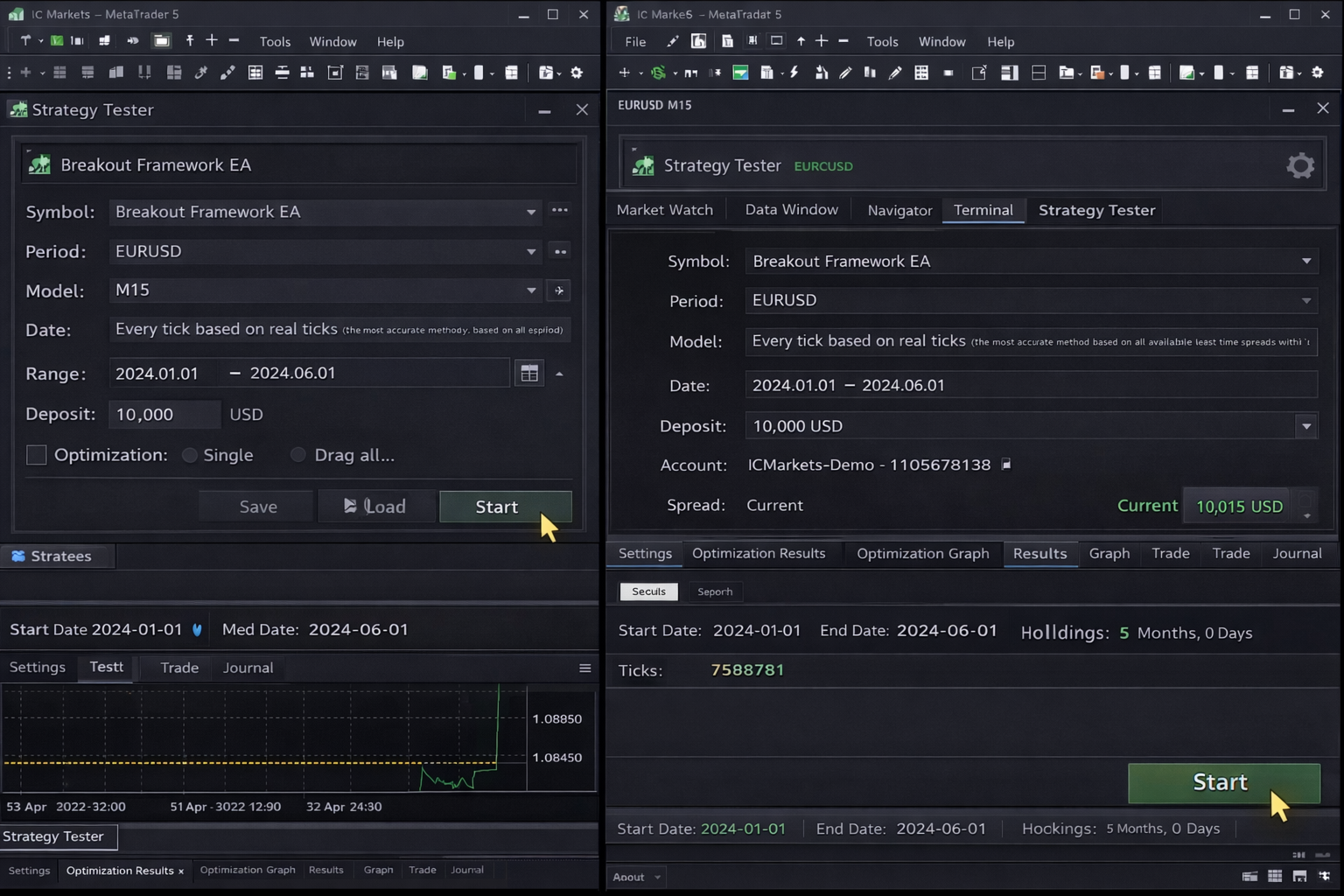Click the Deposit 10,000 input field
Image resolution: width=1344 pixels, height=896 pixels.
tap(164, 415)
